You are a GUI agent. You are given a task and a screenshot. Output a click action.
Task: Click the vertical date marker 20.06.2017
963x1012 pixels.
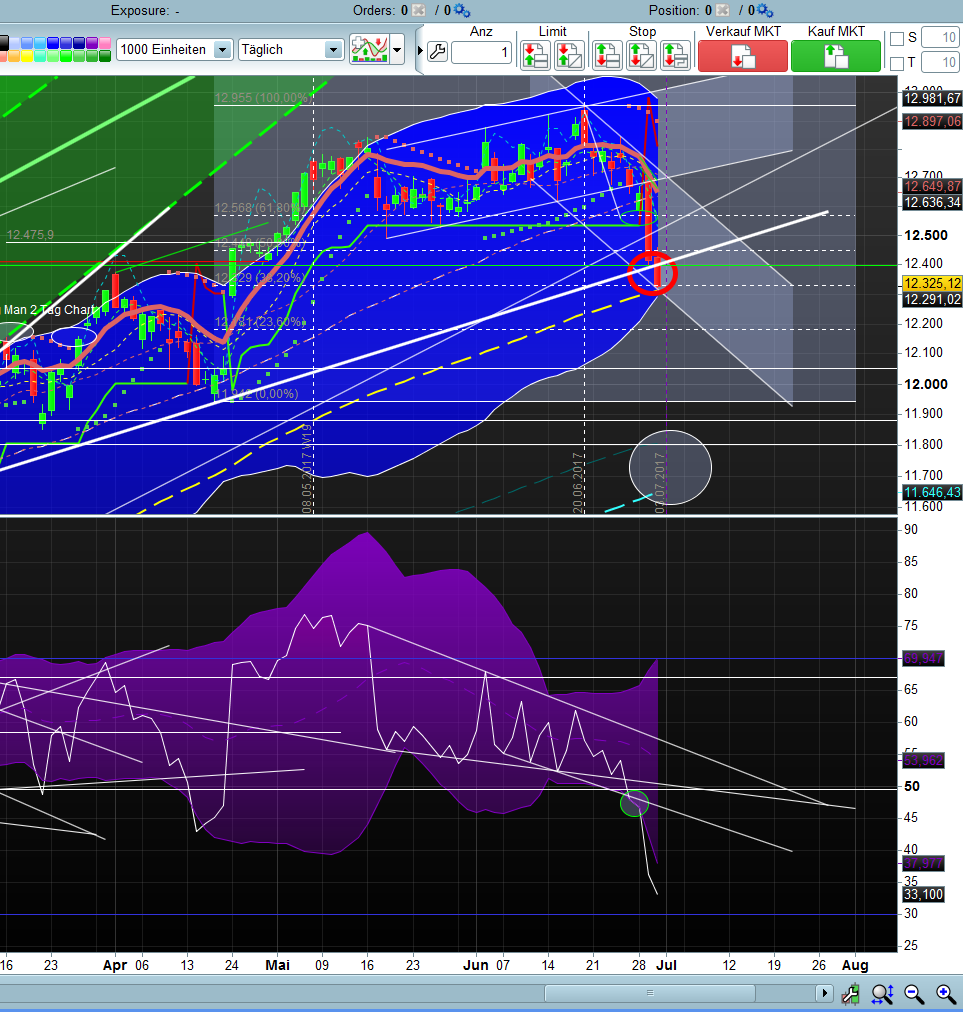(x=578, y=483)
